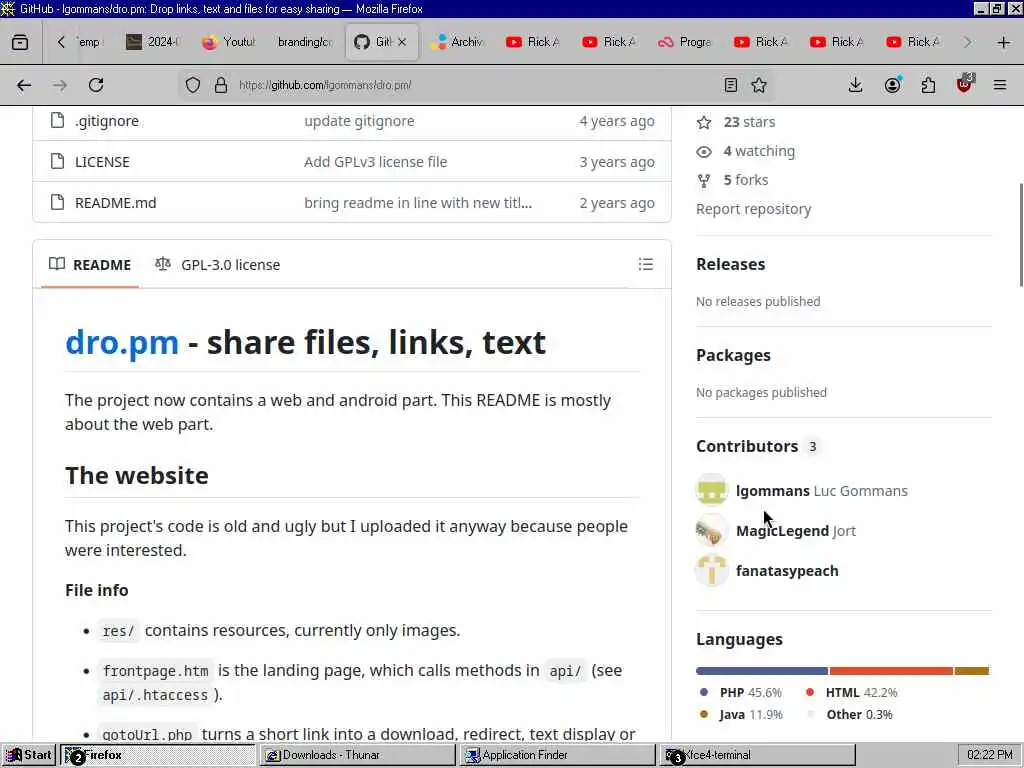The width and height of the screenshot is (1024, 768).
Task: Open the LICENSE file
Action: (103, 162)
